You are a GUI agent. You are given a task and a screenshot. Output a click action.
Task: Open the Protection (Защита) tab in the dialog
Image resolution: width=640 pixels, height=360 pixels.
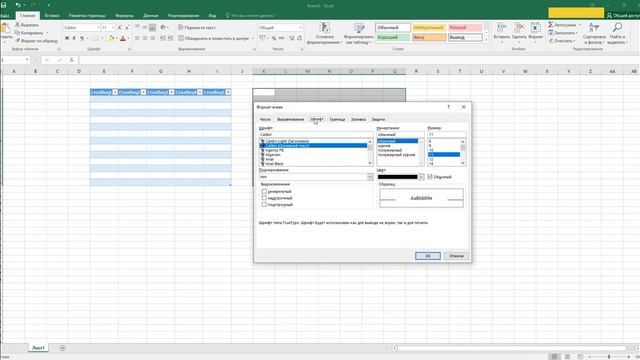[378, 119]
